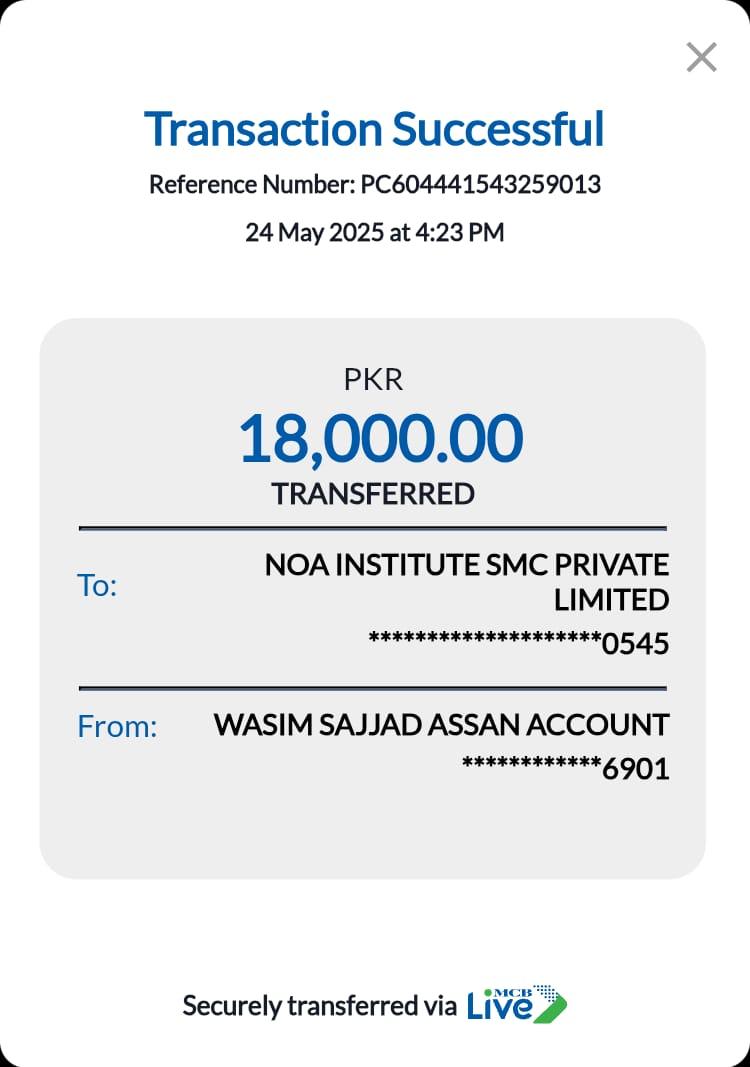Click recipient account number ending 0545
750x1067 pixels.
tap(519, 643)
